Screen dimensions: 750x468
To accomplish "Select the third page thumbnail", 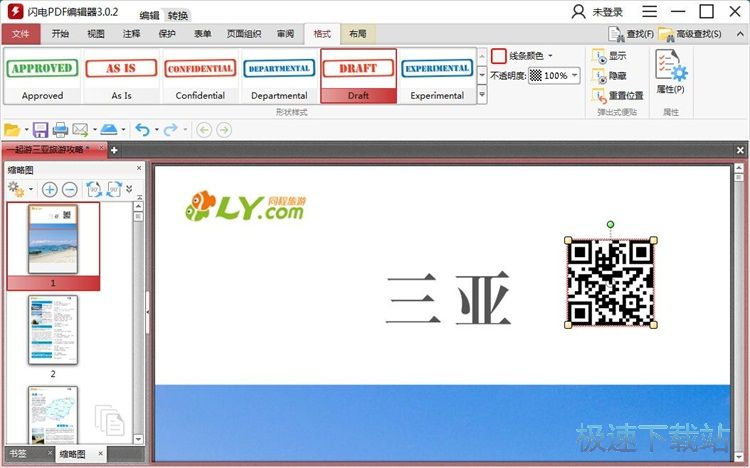I will pos(53,415).
